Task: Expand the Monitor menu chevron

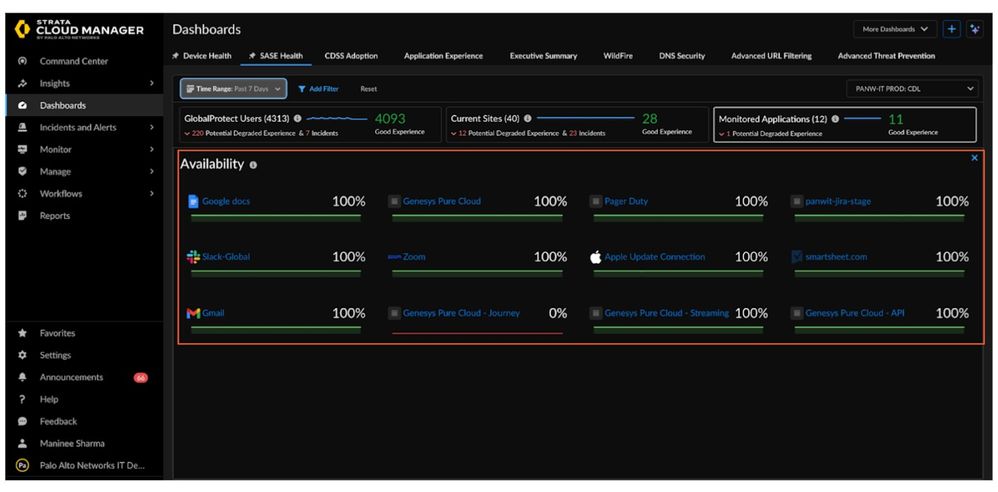Action: [x=151, y=150]
